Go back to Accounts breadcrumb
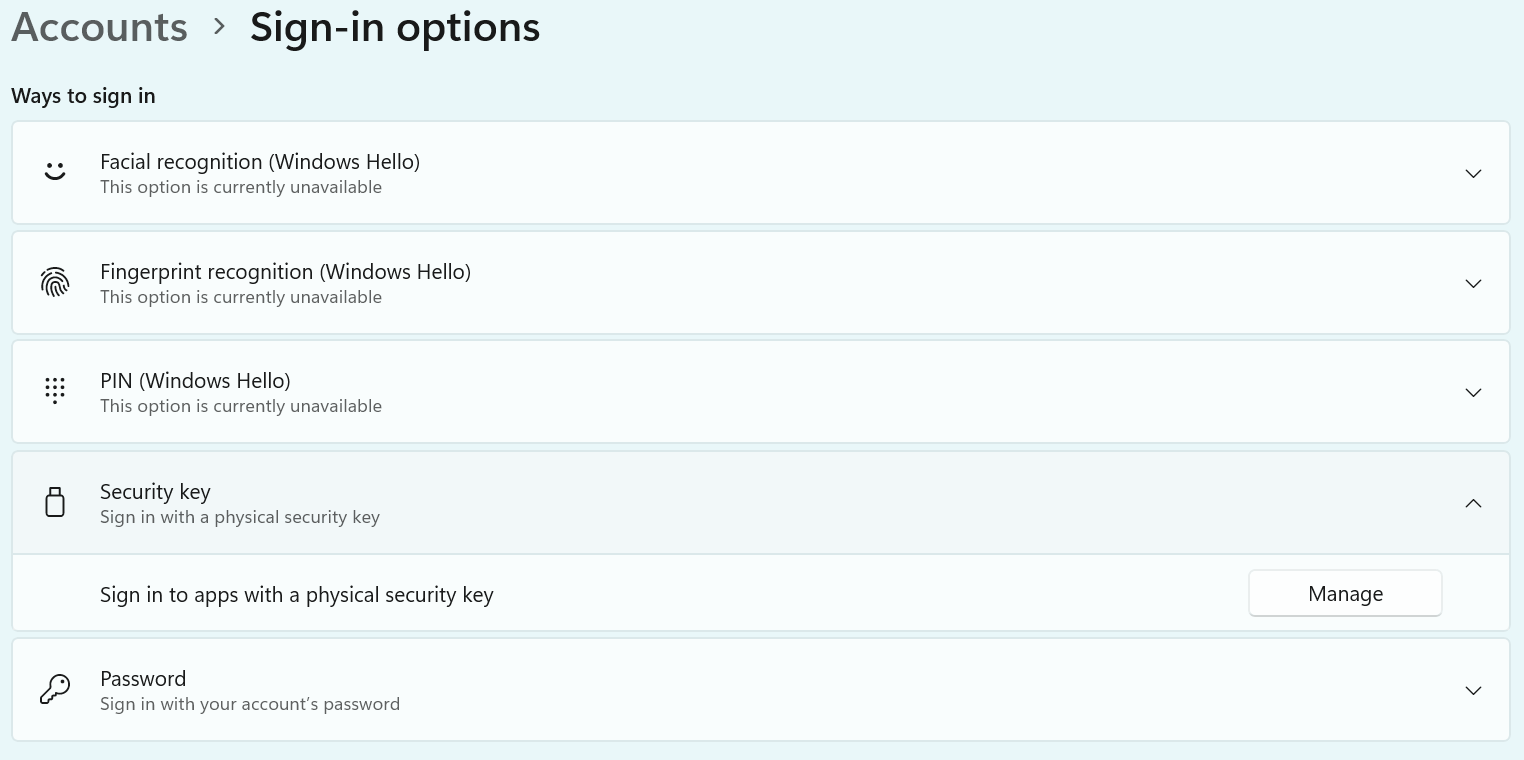 tap(99, 27)
